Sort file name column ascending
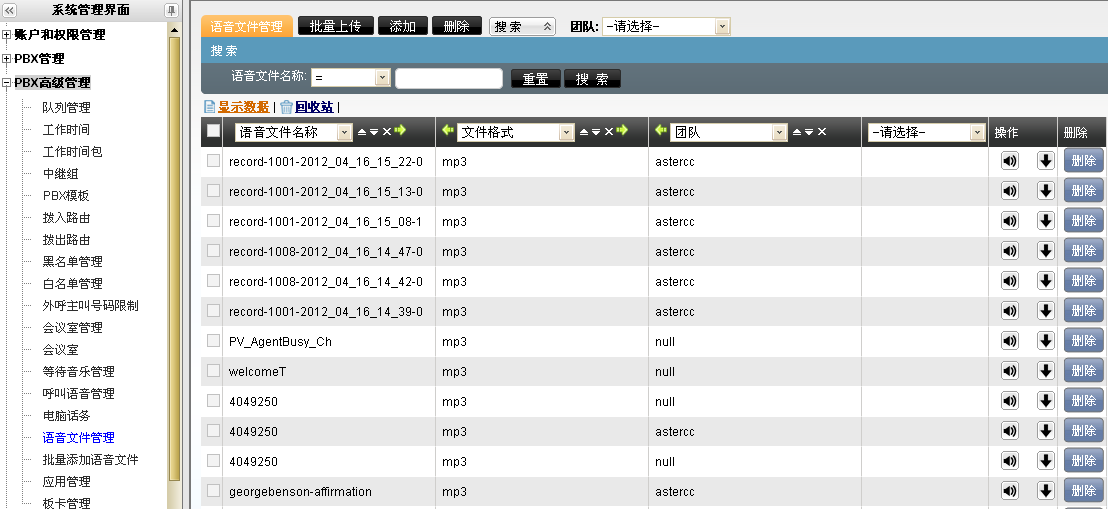This screenshot has width=1108, height=509. pos(362,132)
